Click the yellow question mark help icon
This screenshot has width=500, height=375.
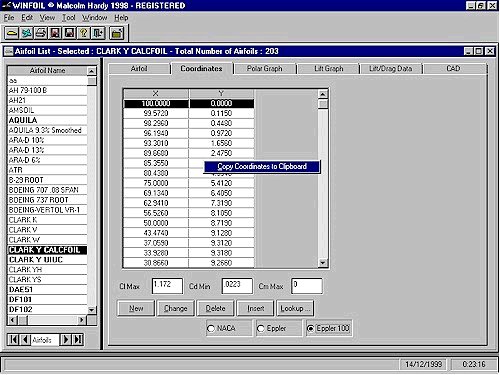pos(84,33)
